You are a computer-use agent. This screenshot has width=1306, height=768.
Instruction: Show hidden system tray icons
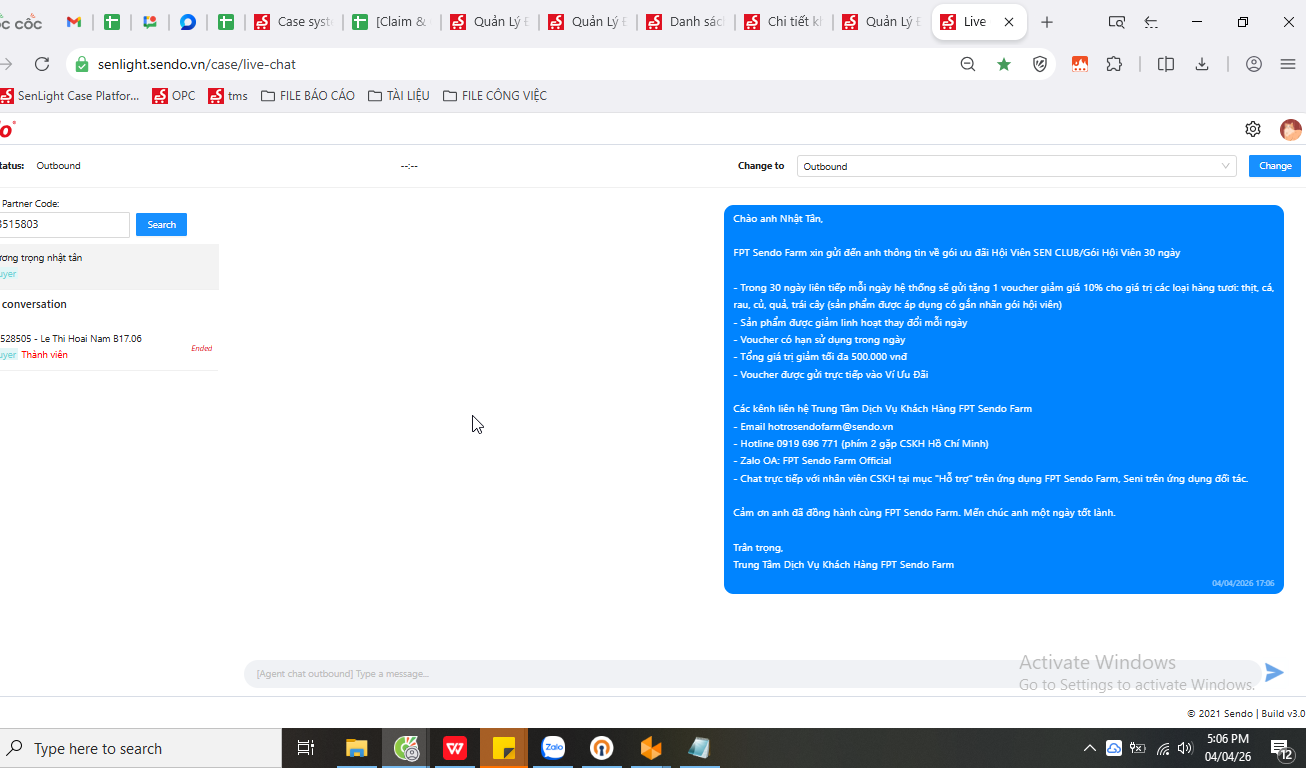point(1090,748)
